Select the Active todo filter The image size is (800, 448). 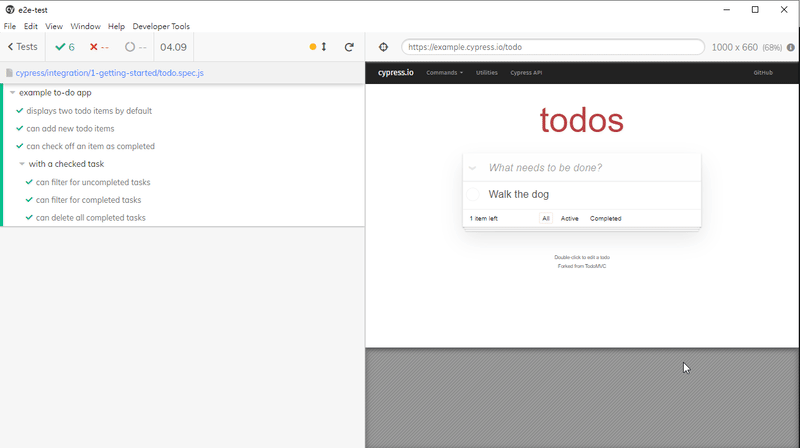coord(569,218)
